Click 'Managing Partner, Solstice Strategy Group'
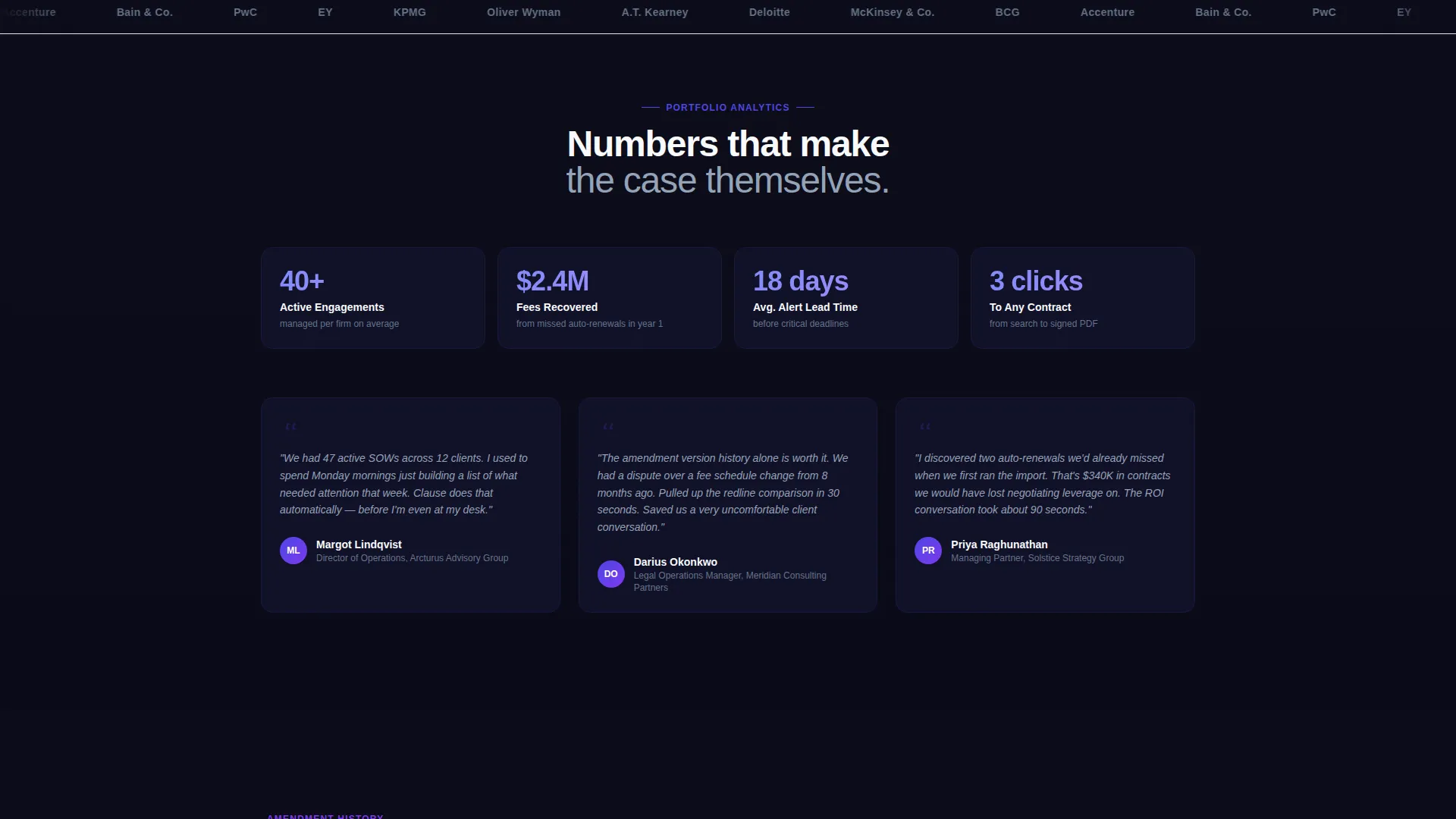1456x819 pixels. click(1037, 558)
